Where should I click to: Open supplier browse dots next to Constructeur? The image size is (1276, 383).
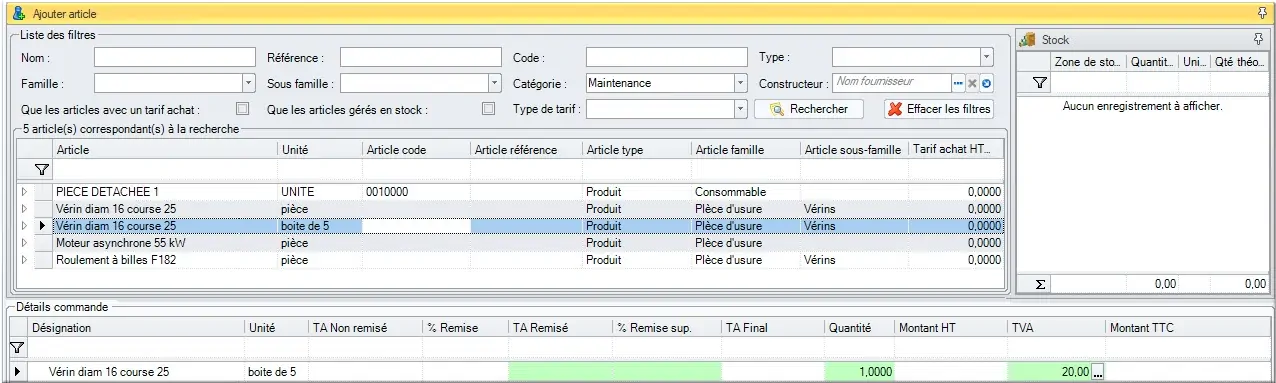click(x=957, y=83)
